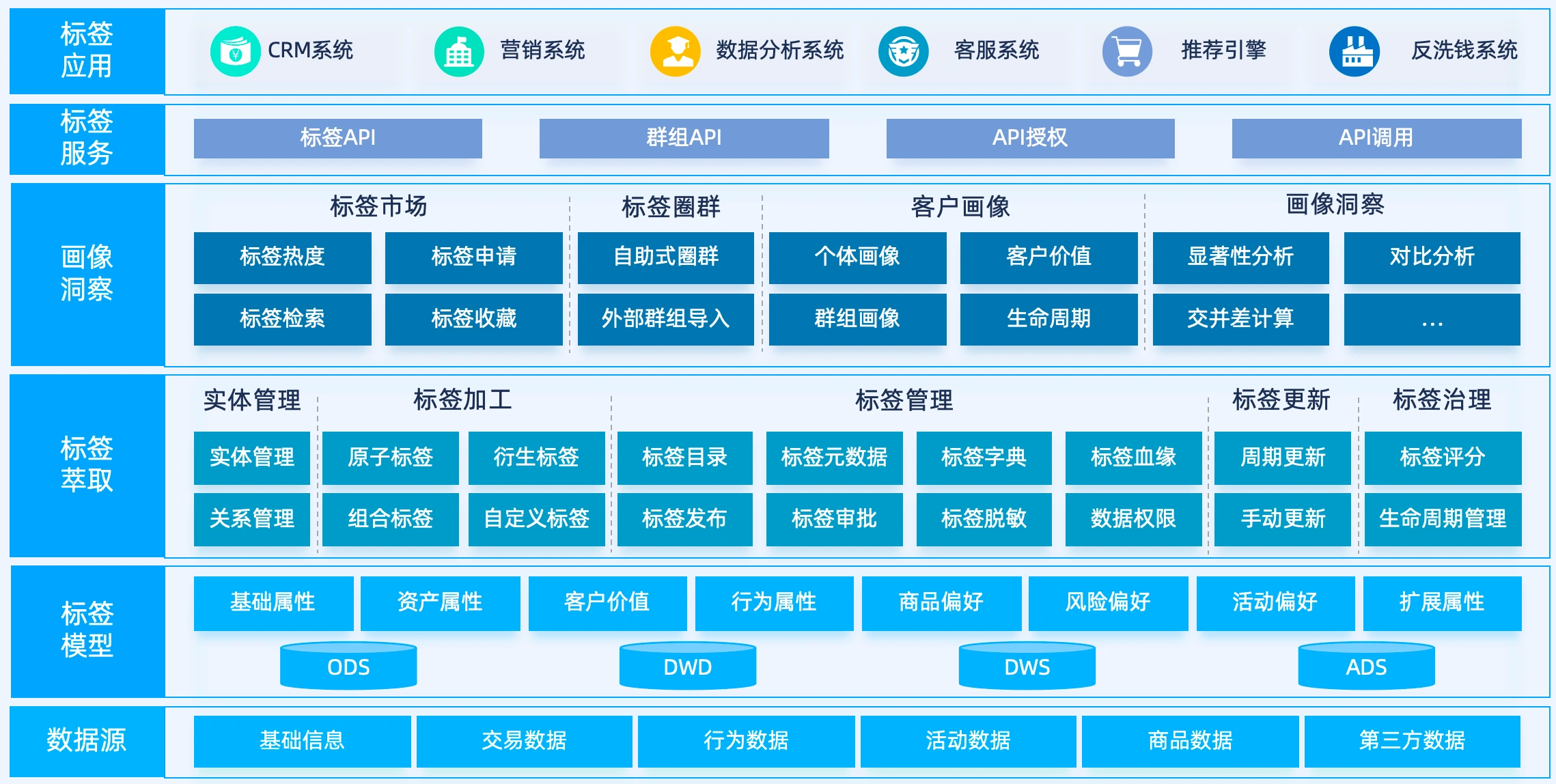Select the 数据源 layer label
This screenshot has height=784, width=1556.
pyautogui.click(x=87, y=741)
